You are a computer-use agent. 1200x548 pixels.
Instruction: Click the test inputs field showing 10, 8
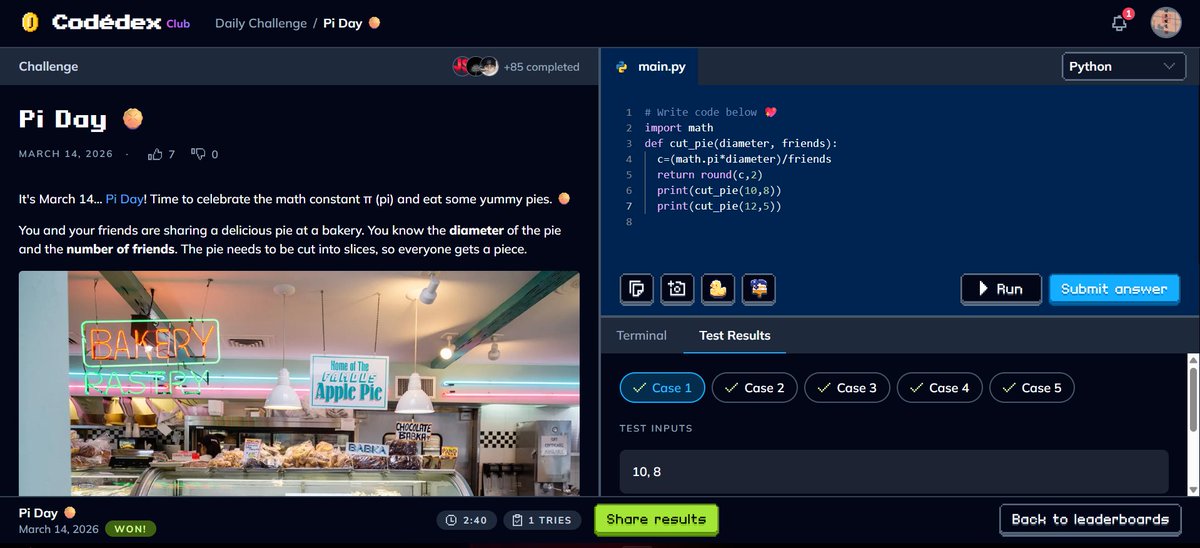pyautogui.click(x=894, y=471)
